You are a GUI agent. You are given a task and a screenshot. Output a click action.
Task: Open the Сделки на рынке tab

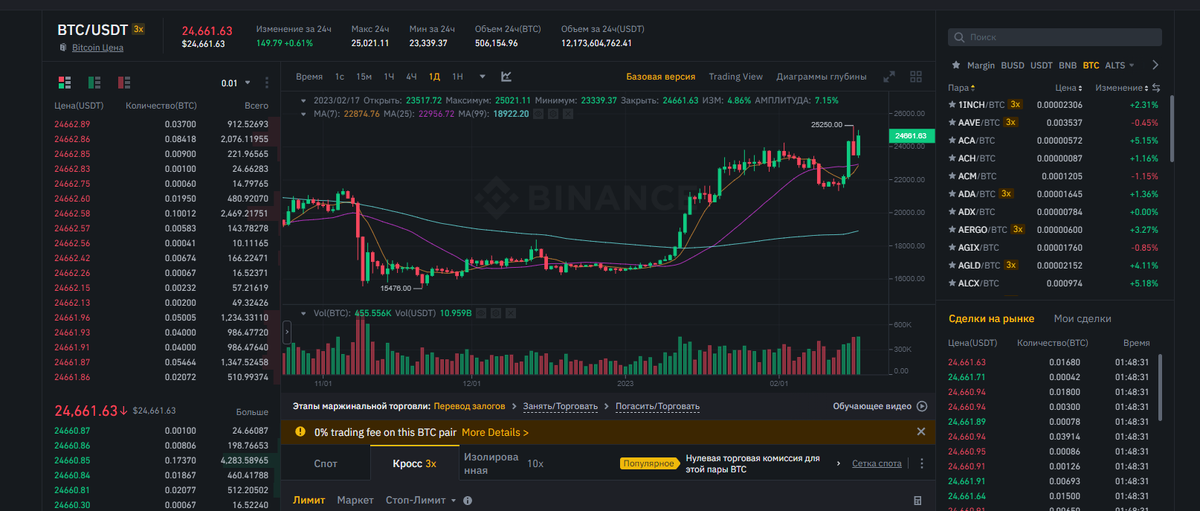(x=991, y=319)
